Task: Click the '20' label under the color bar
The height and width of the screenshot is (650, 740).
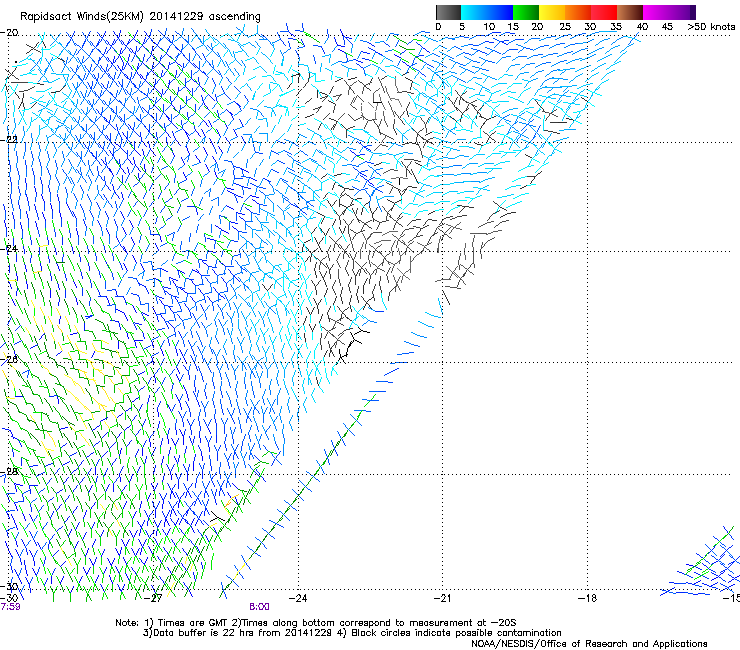Action: coord(537,26)
